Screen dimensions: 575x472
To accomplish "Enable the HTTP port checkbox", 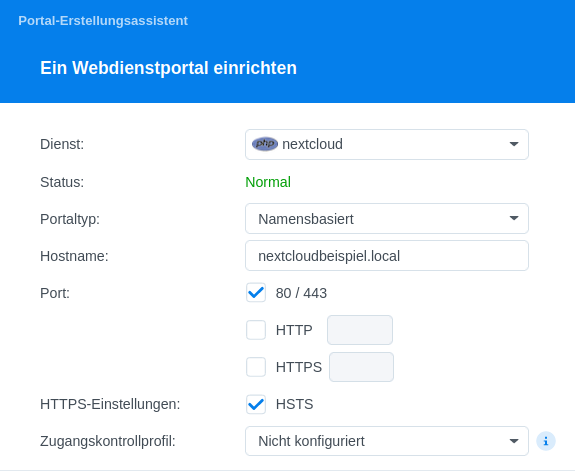I will pos(256,330).
